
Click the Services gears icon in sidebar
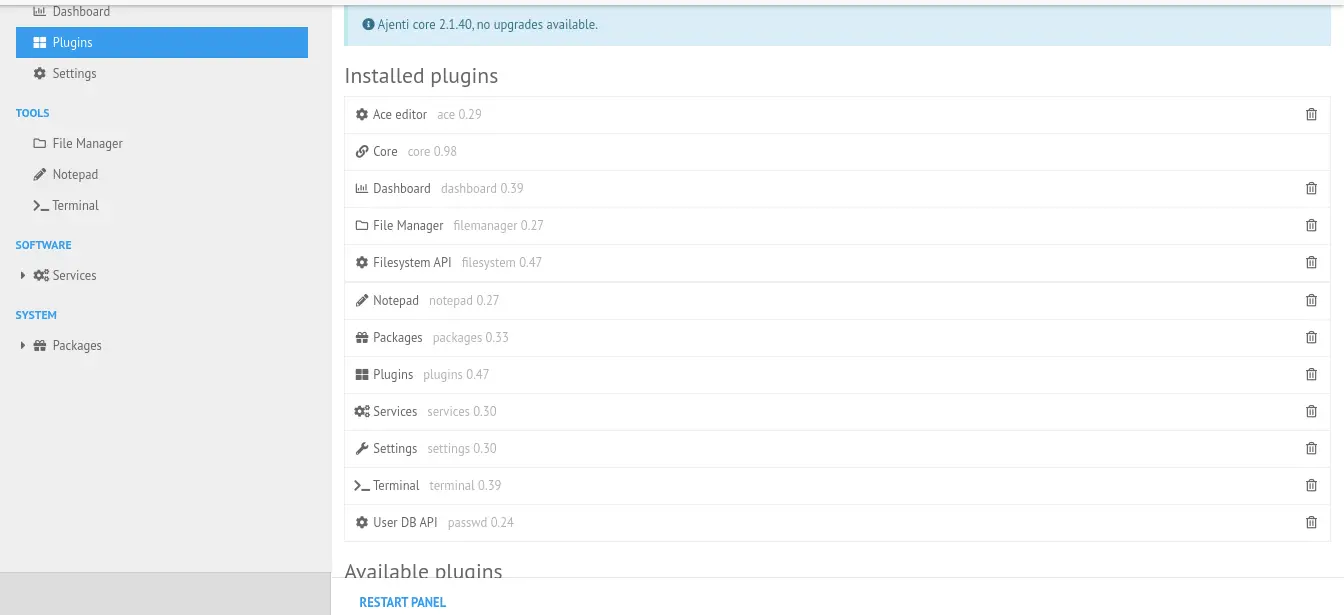point(40,275)
